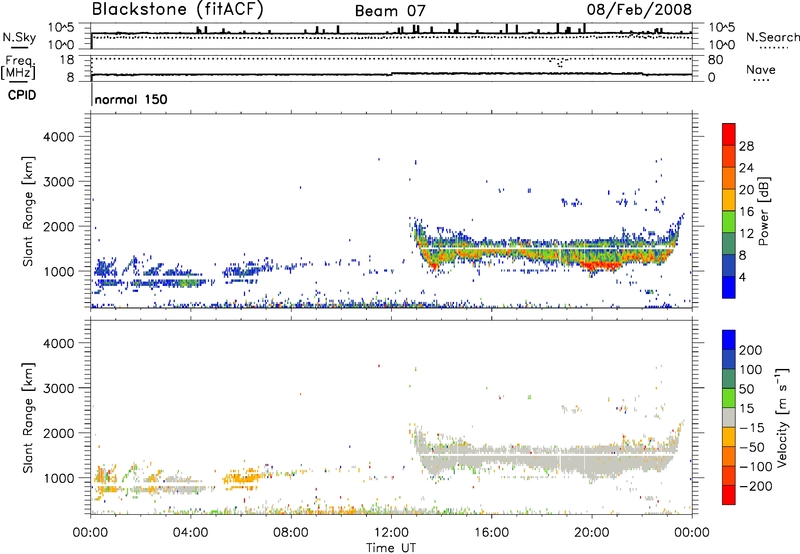This screenshot has height=554, width=800.
Task: Click the "100" value on Velocity colorbar
Action: click(751, 370)
